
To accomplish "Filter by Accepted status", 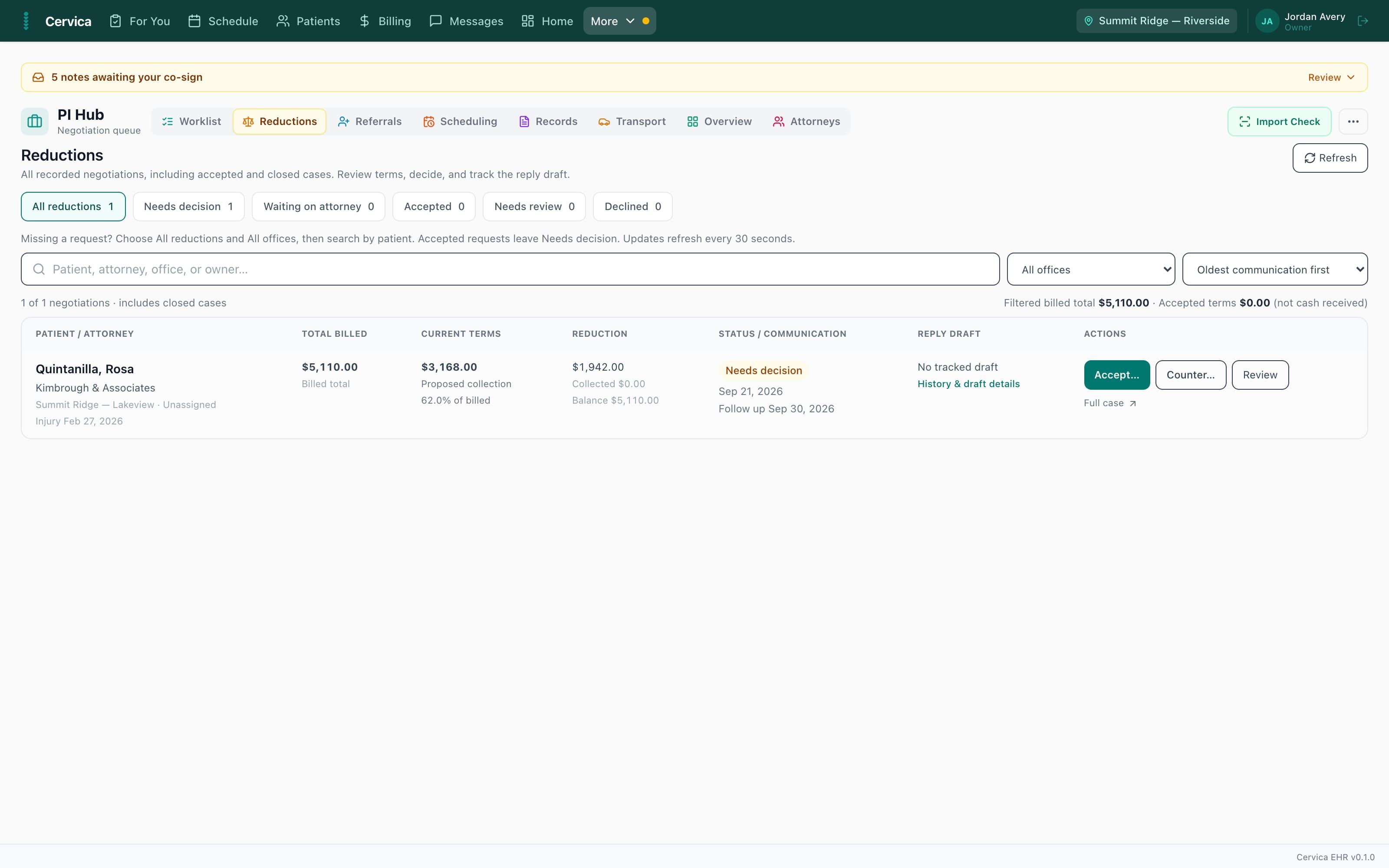I will click(434, 207).
